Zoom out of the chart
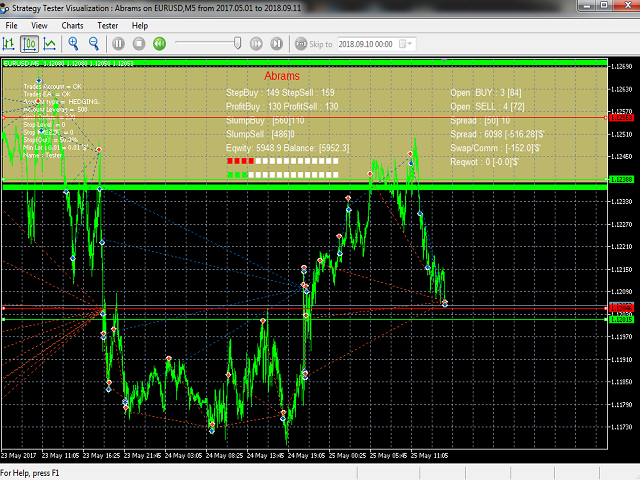640x480 pixels. tap(94, 44)
